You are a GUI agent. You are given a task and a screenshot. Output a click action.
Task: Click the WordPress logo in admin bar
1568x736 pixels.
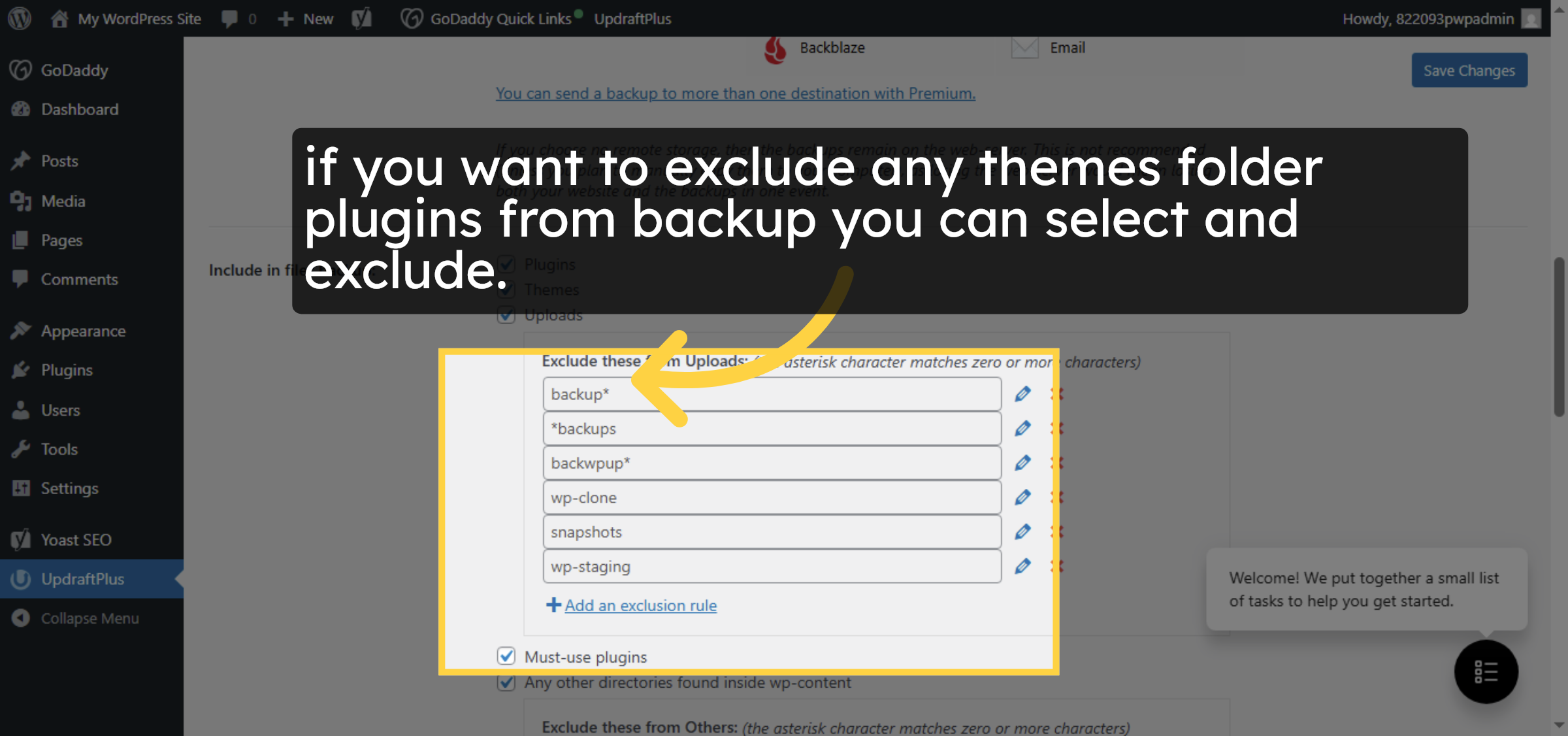(x=19, y=18)
